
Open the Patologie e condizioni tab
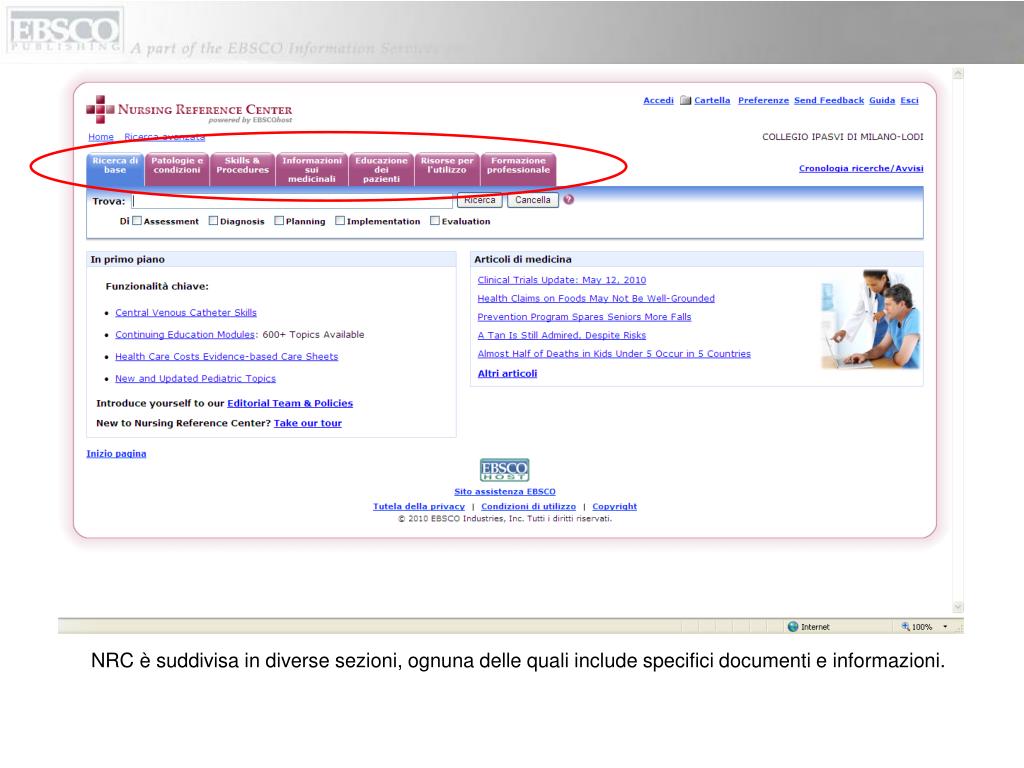[177, 169]
